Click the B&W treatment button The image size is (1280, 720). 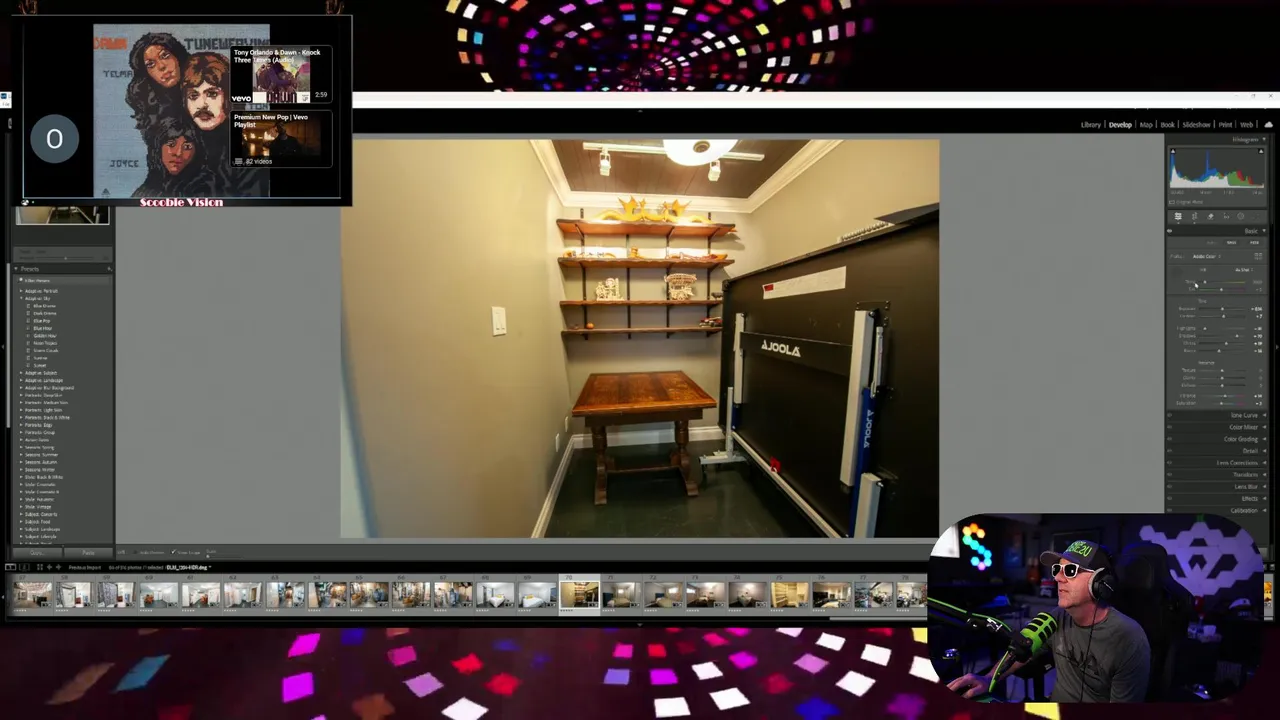tap(1231, 242)
